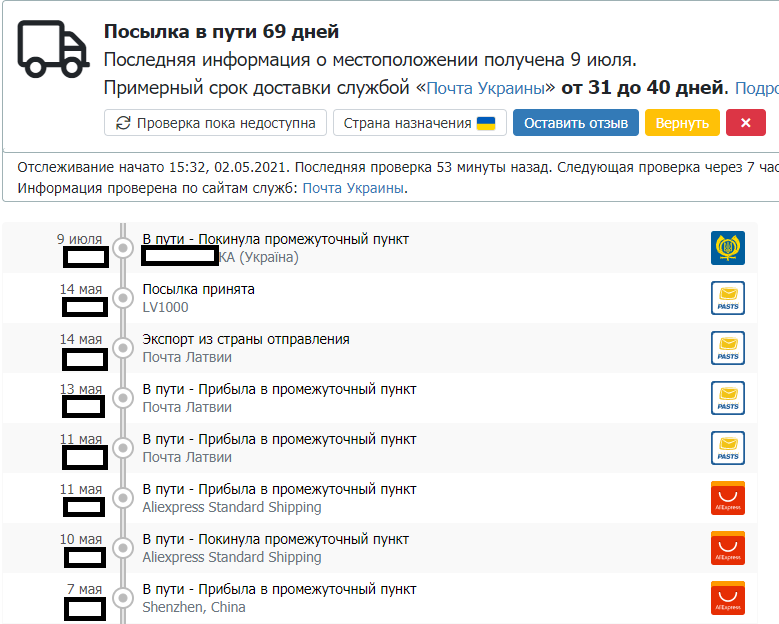Viewport: 779px width, 624px height.
Task: Click the Pasts logo on Экспорт из страны отправления row
Action: pos(727,348)
